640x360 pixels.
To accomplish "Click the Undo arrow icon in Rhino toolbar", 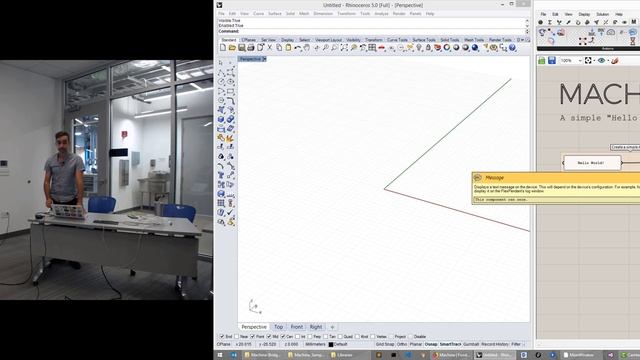I will (298, 48).
